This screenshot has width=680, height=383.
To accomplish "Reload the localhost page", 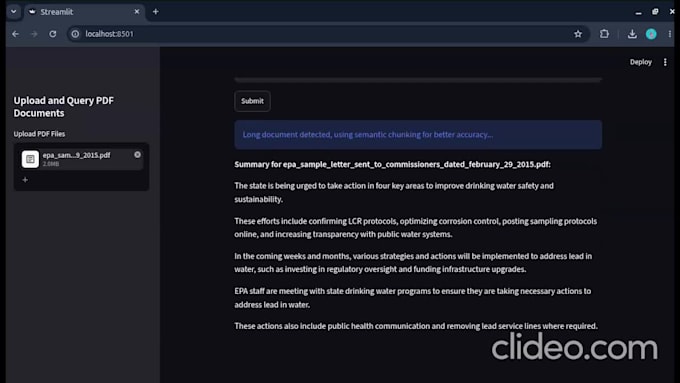I will click(52, 34).
